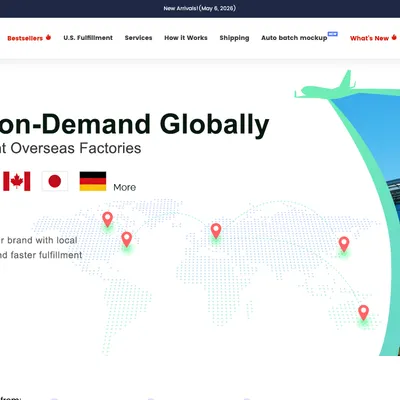The height and width of the screenshot is (400, 400).
Task: Click the Canada flag icon
Action: [x=17, y=181]
